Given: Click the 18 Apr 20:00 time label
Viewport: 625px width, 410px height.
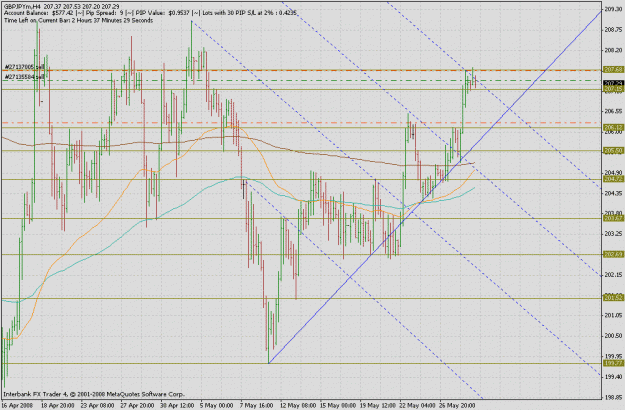Looking at the screenshot, I should (x=59, y=406).
